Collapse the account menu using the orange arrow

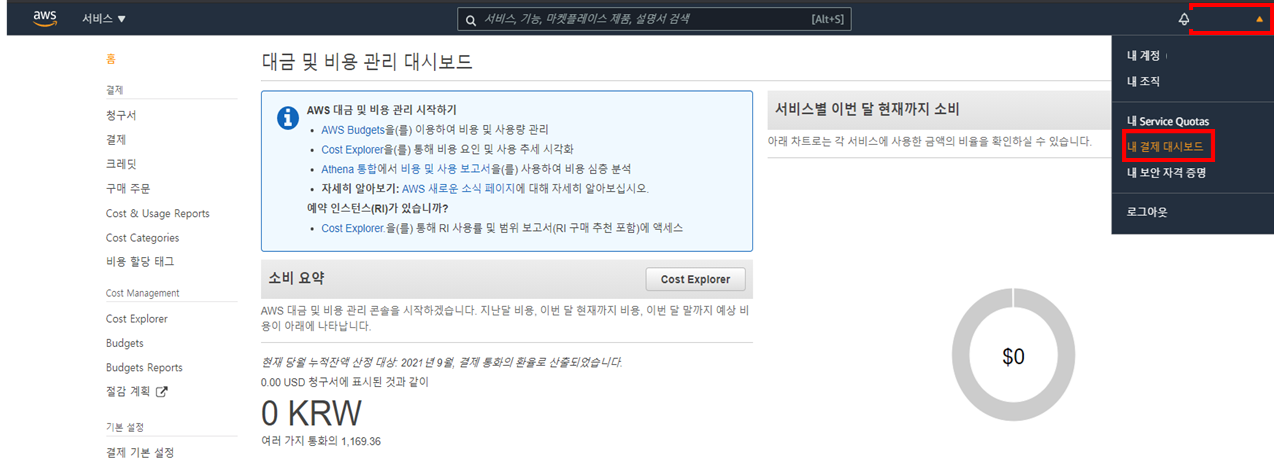1259,19
